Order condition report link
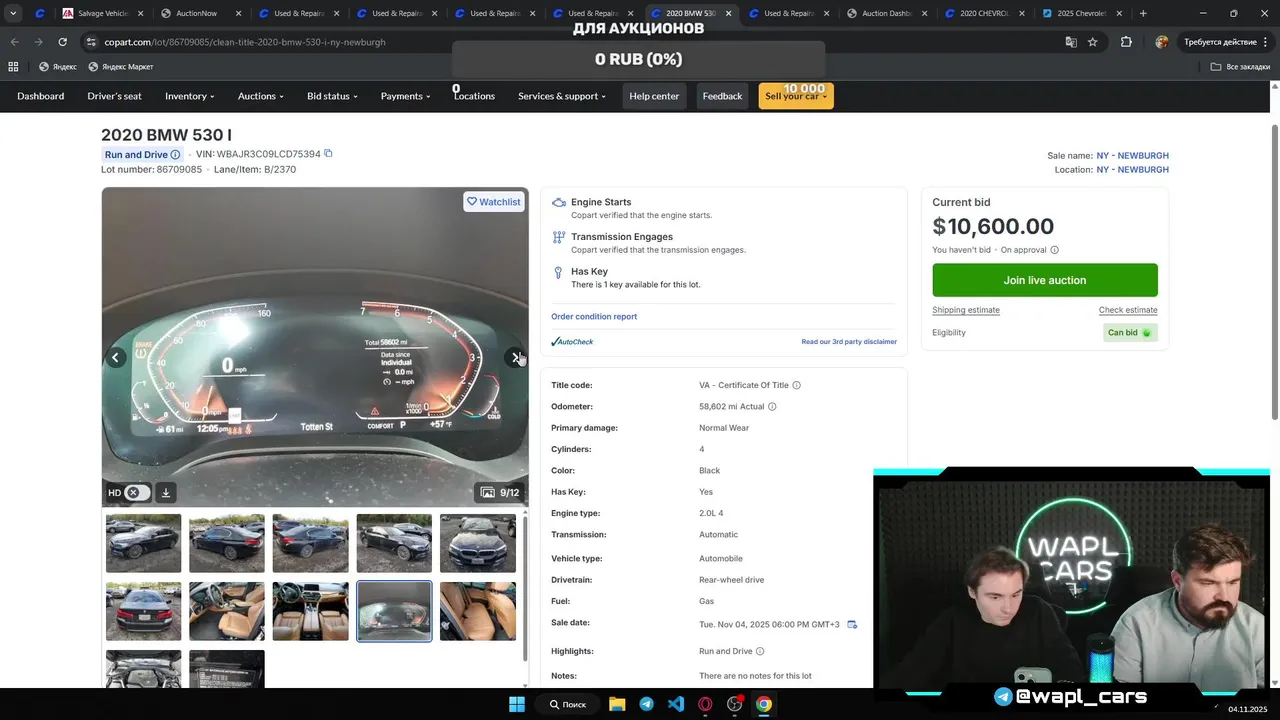Viewport: 1280px width, 720px height. click(x=594, y=317)
